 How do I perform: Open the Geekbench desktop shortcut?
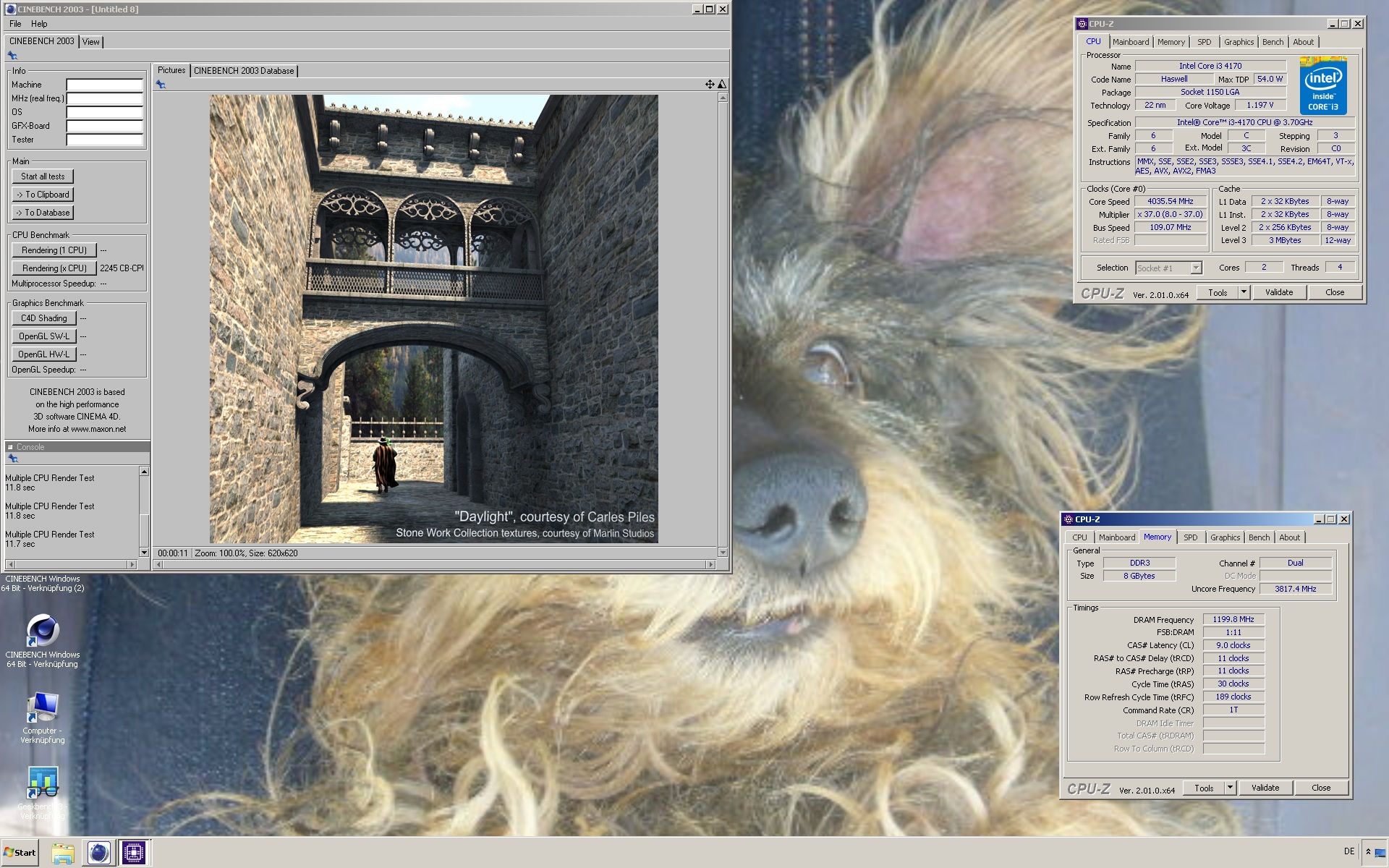point(43,793)
